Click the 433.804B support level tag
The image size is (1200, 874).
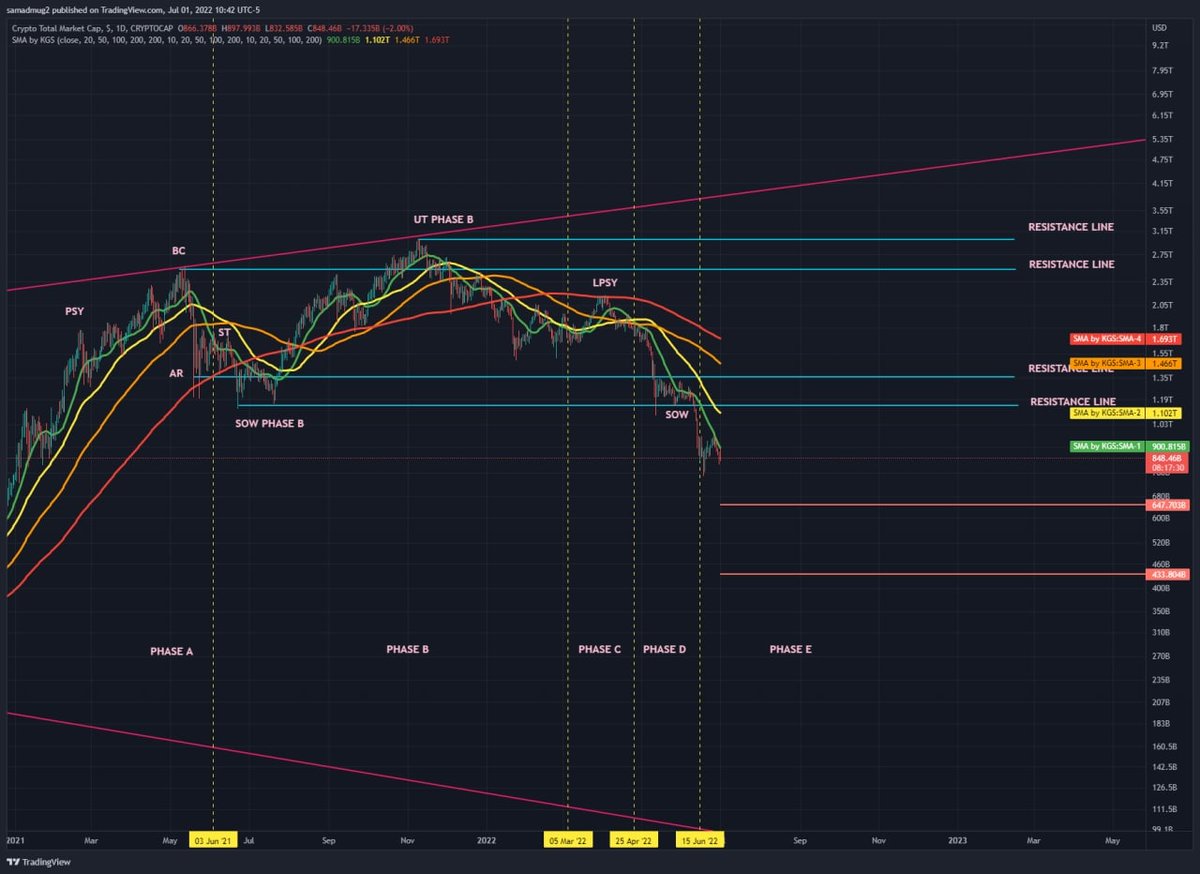1168,575
